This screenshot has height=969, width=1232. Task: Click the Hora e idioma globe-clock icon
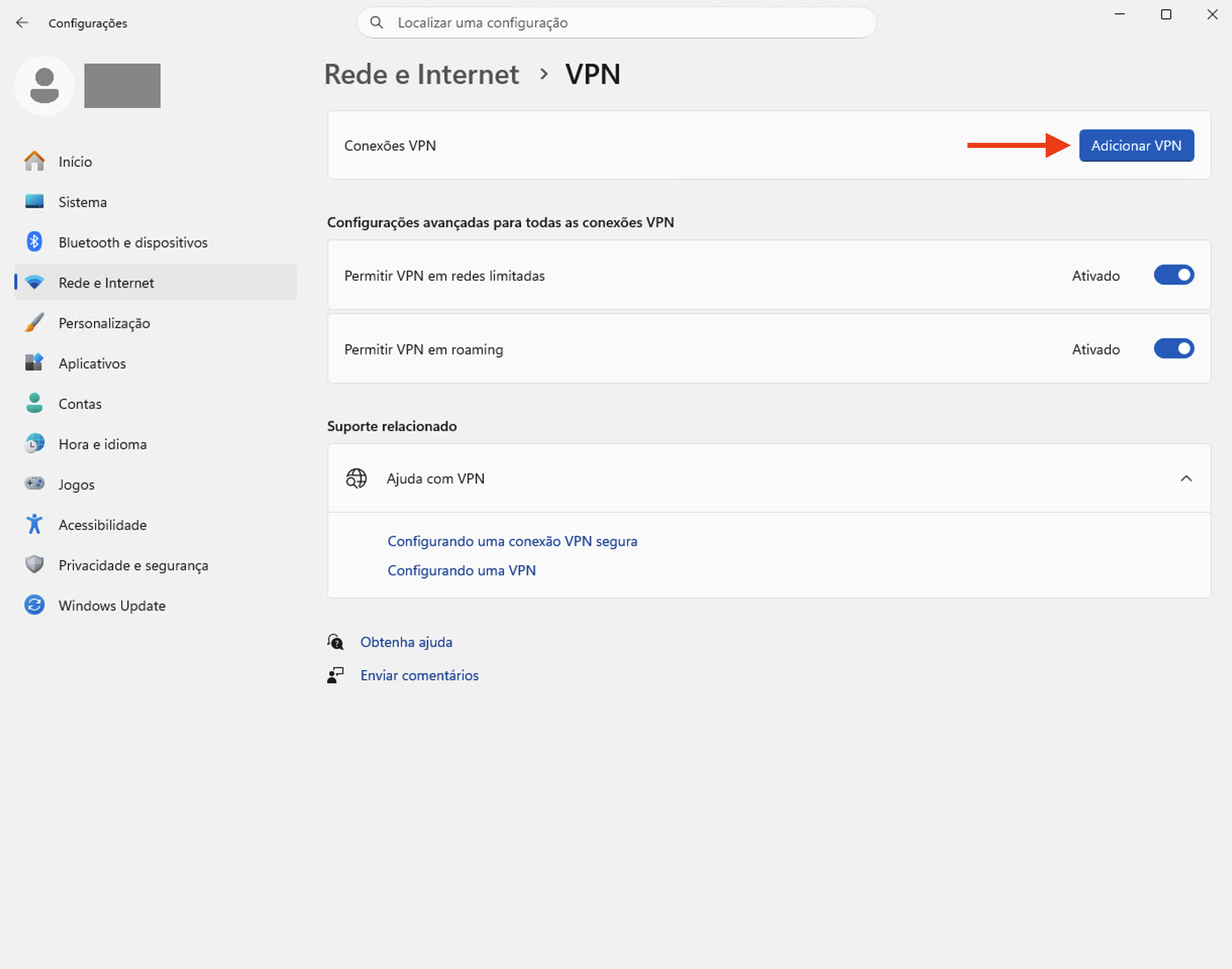[35, 444]
